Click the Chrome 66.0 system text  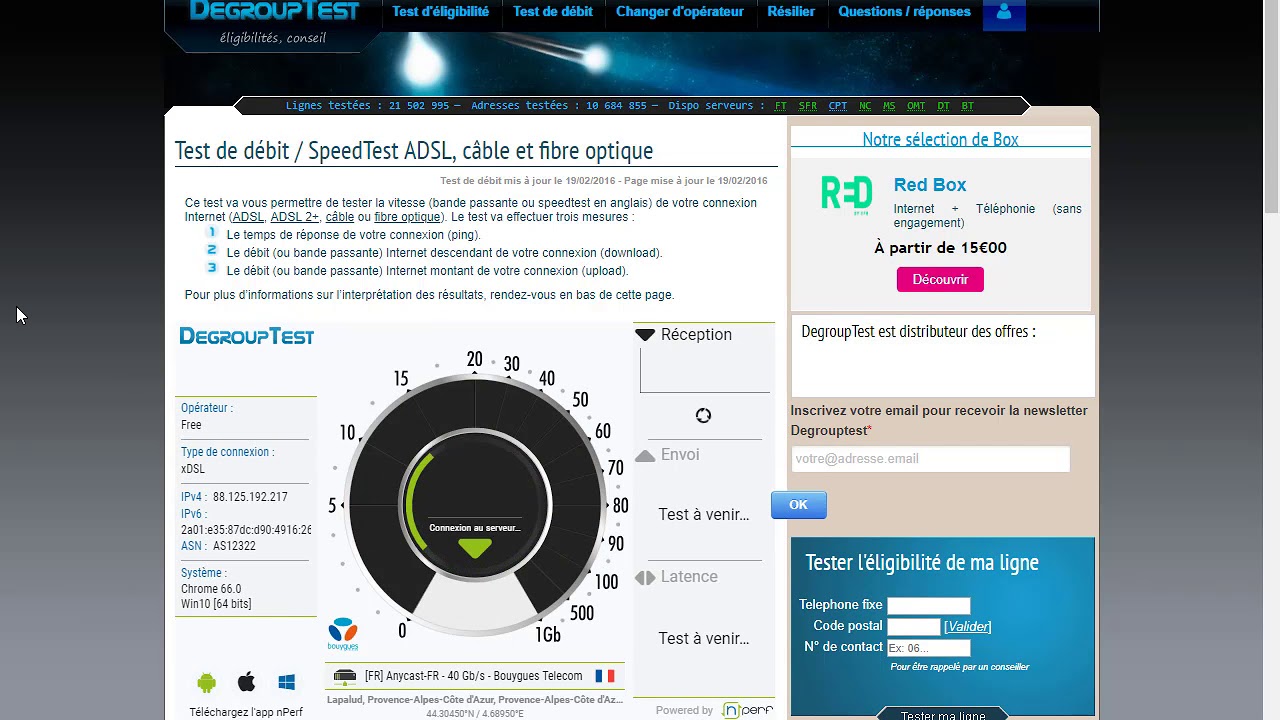click(x=211, y=589)
